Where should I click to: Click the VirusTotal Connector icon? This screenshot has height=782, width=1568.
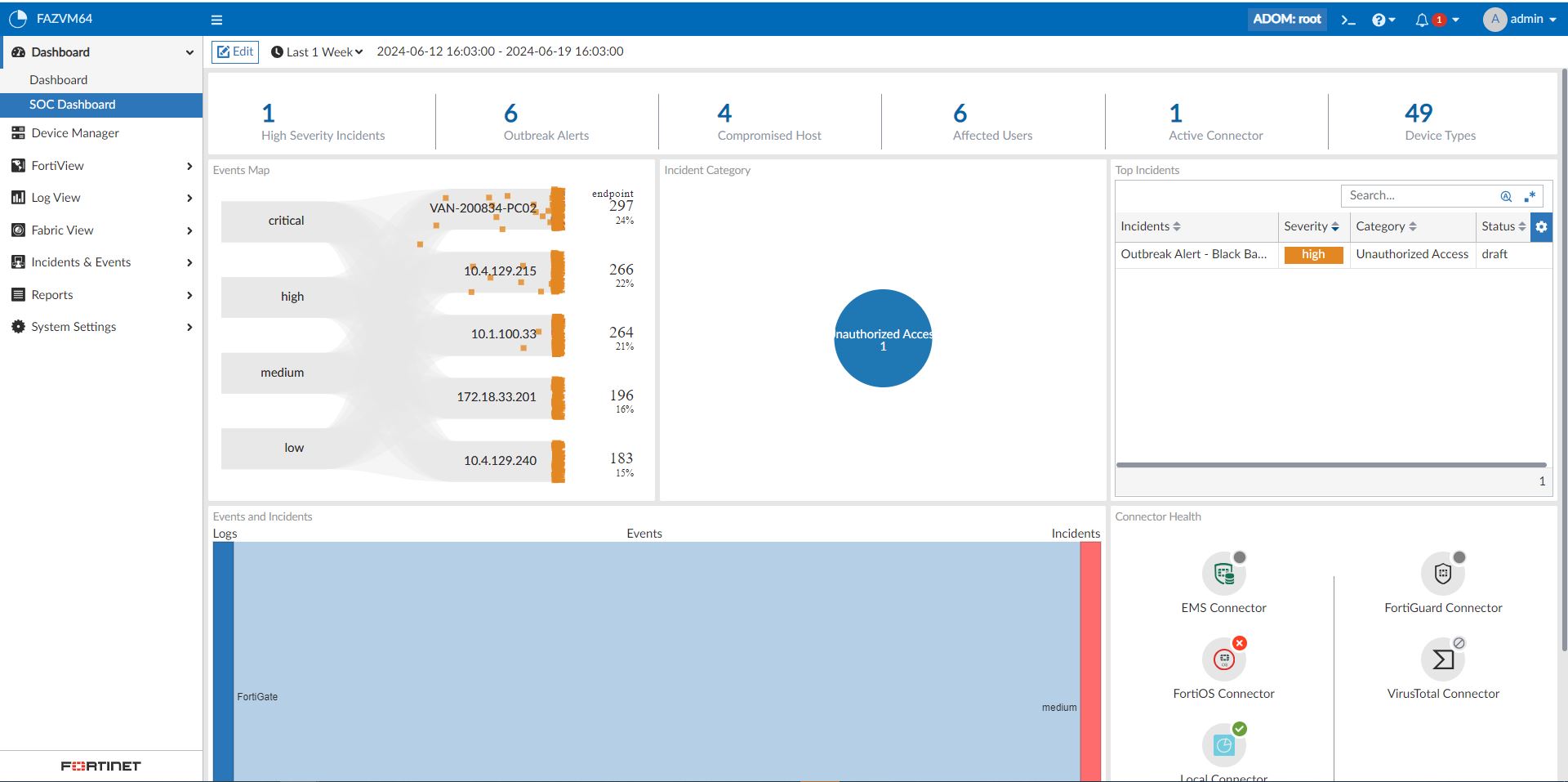pos(1442,659)
